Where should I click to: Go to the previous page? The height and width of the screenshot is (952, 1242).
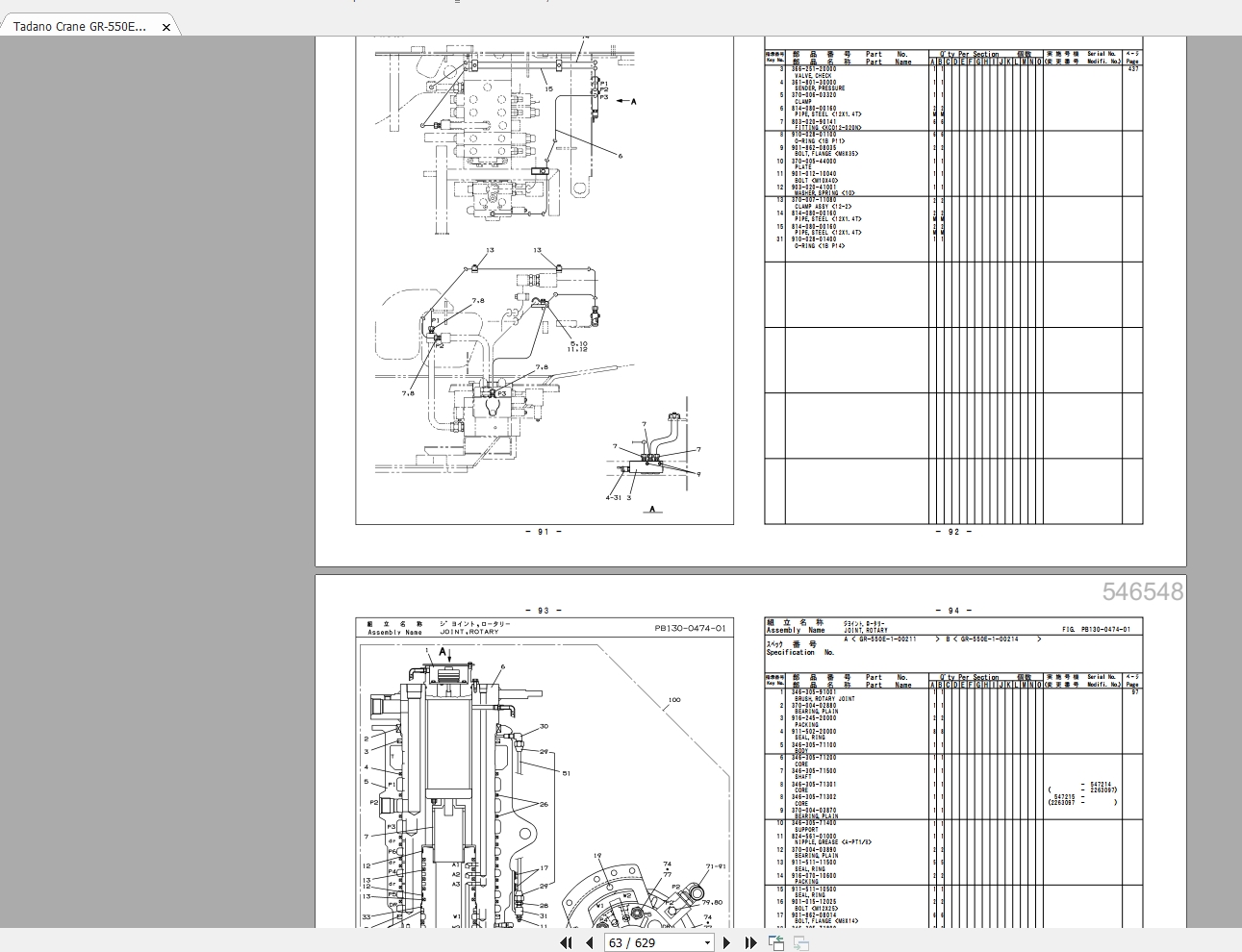(x=589, y=943)
